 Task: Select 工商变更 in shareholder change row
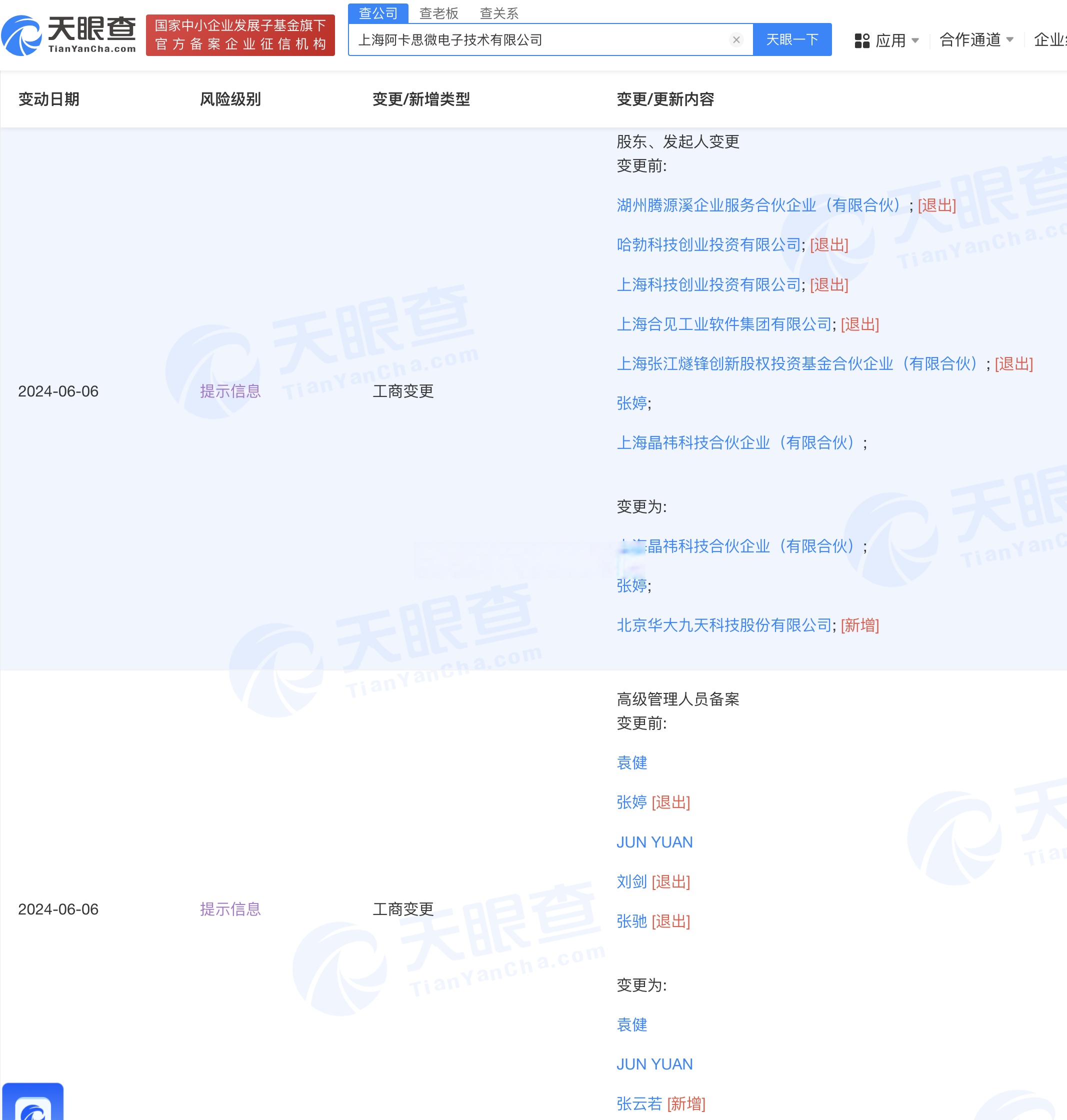(403, 391)
